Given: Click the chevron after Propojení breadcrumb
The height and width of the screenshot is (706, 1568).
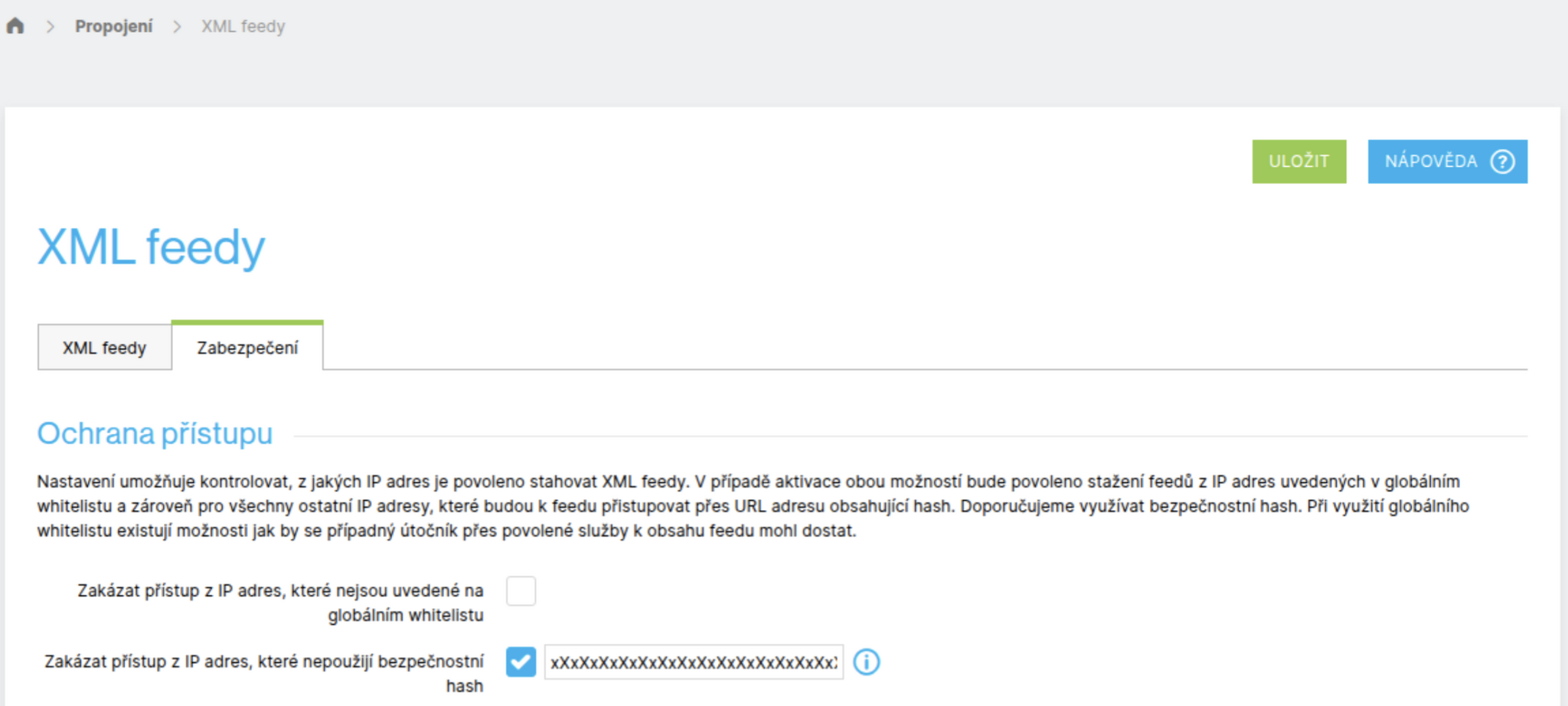Looking at the screenshot, I should [x=178, y=27].
